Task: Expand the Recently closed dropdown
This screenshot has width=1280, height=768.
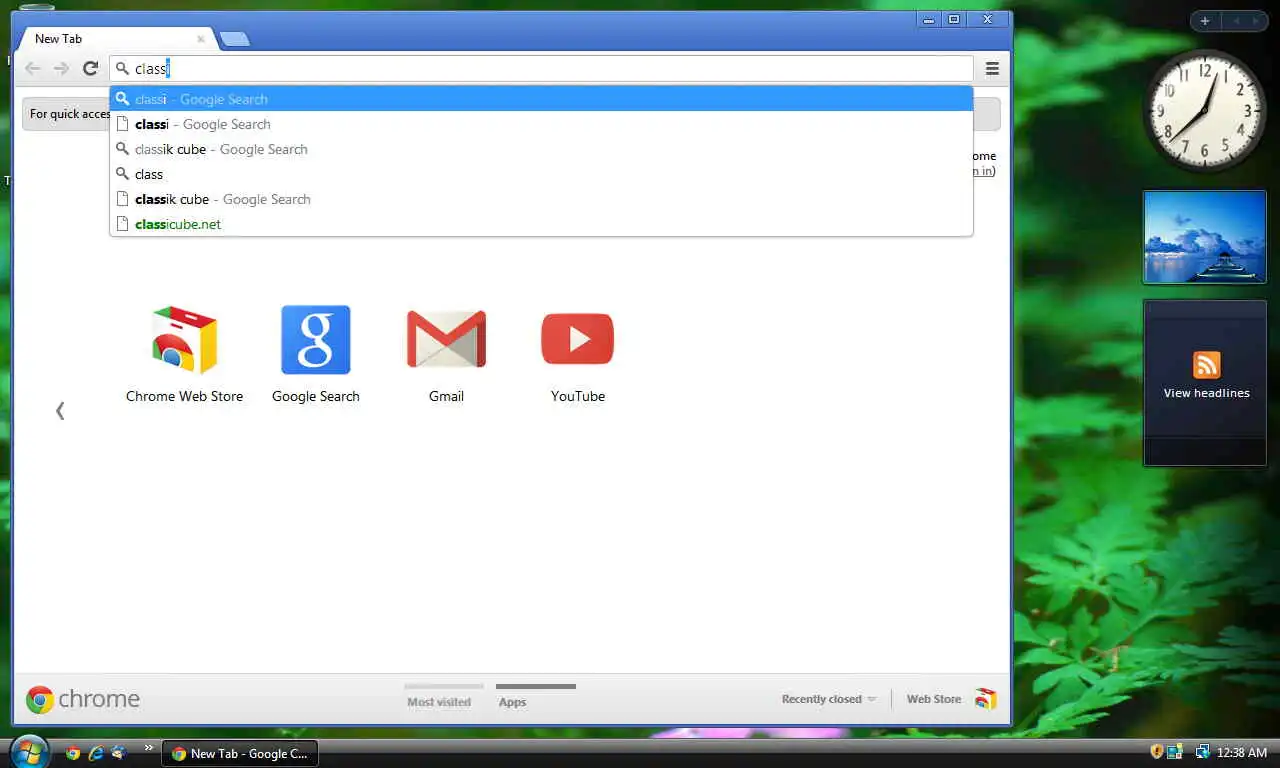Action: 829,699
